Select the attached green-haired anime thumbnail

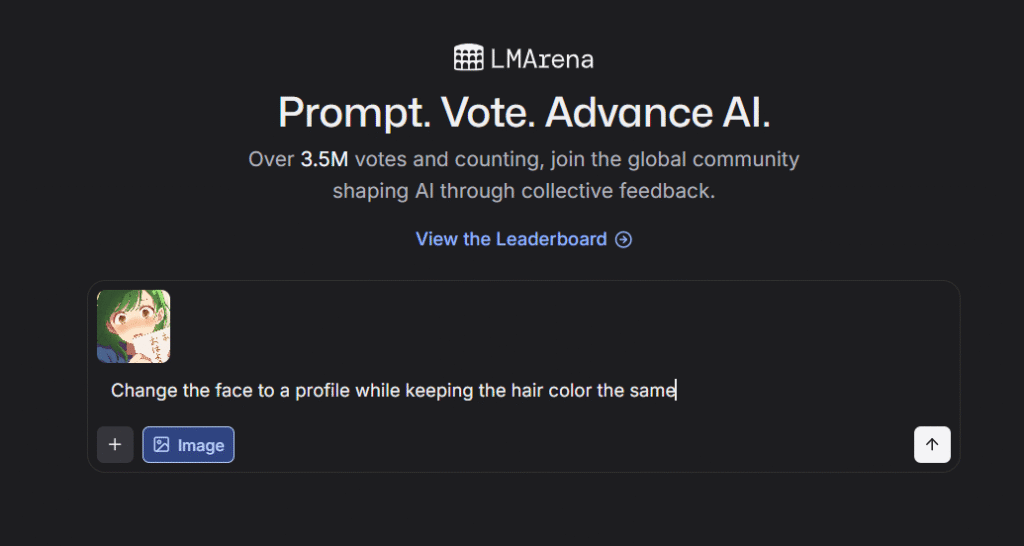133,326
